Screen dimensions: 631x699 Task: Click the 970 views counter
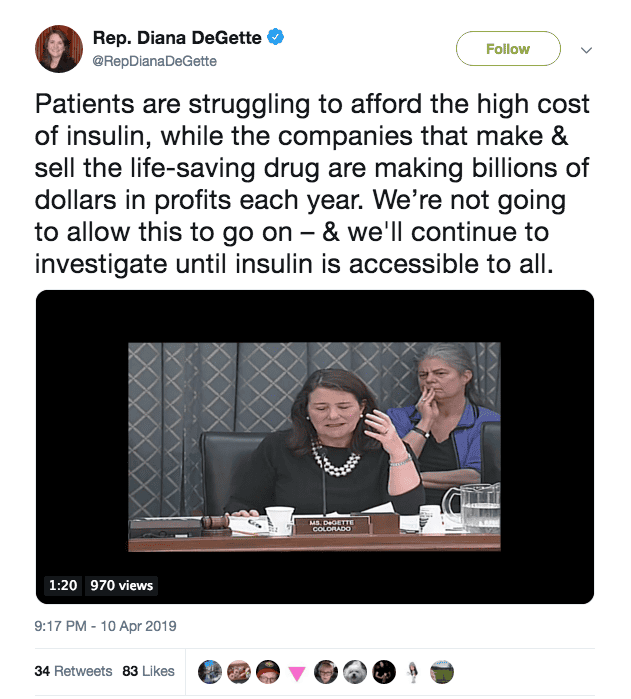tap(122, 585)
